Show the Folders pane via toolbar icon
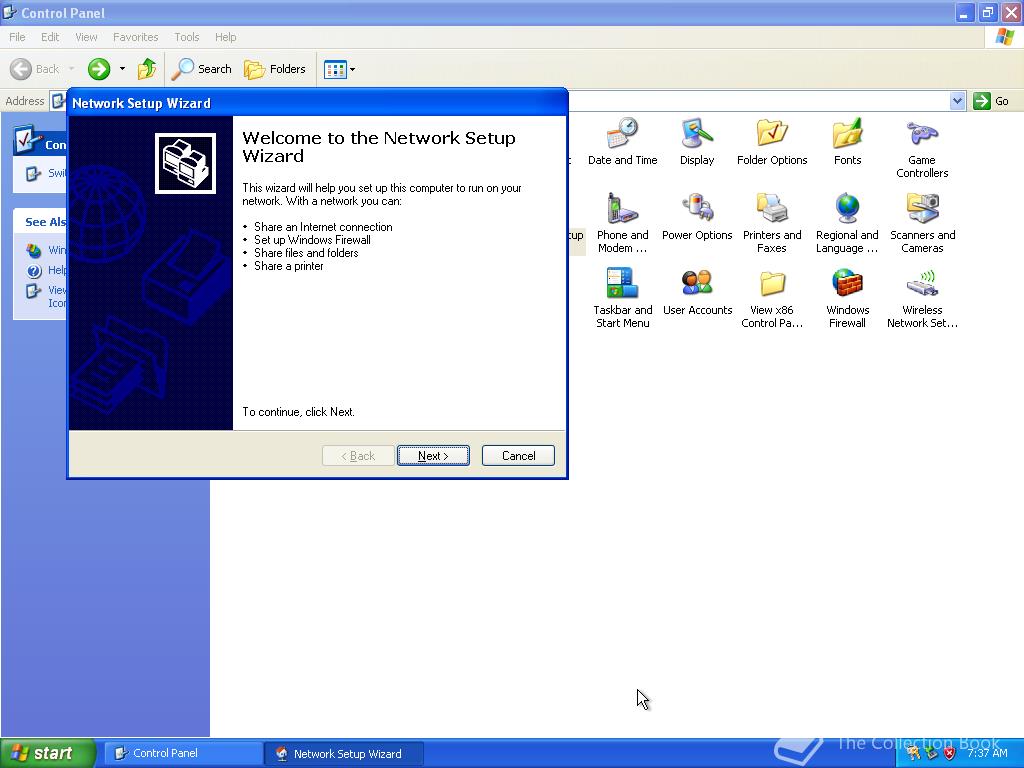This screenshot has height=768, width=1024. 276,69
